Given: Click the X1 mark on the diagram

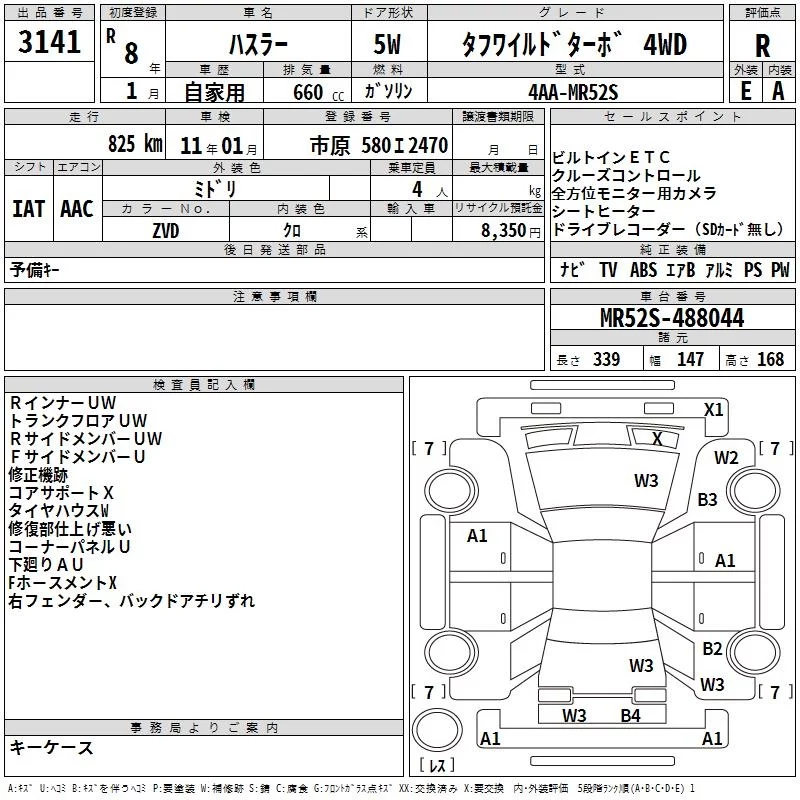Looking at the screenshot, I should tap(713, 410).
